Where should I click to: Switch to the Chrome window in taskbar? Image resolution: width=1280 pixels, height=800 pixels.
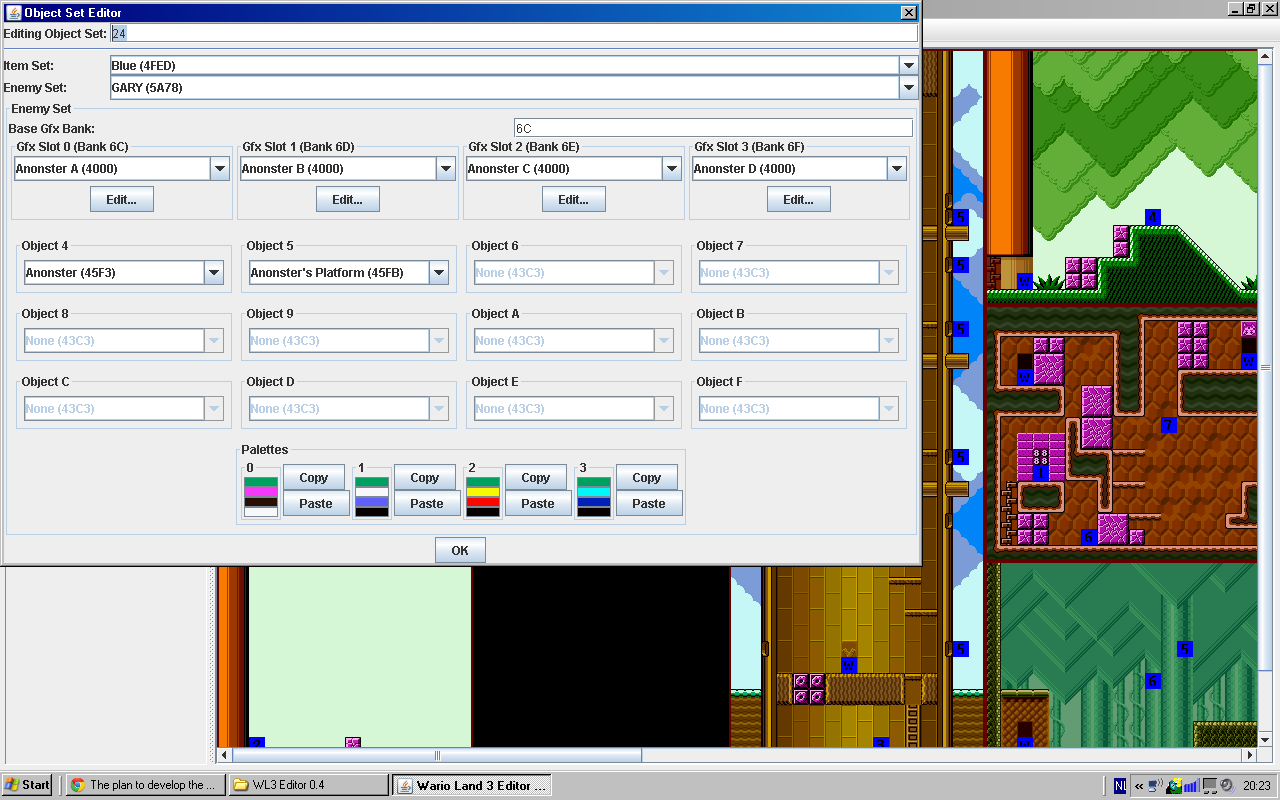point(145,785)
